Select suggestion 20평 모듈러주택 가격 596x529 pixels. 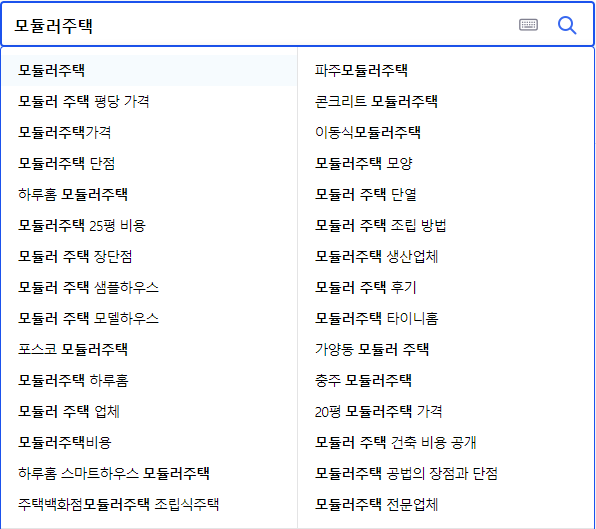tap(378, 411)
